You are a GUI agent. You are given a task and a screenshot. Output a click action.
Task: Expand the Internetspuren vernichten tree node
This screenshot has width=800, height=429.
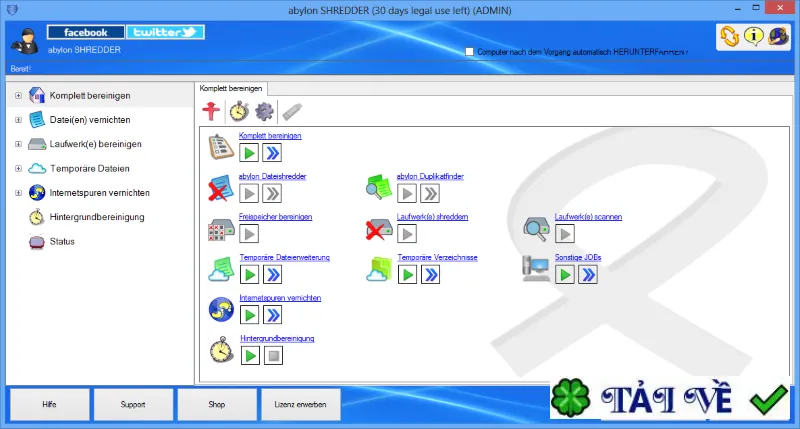(x=18, y=193)
